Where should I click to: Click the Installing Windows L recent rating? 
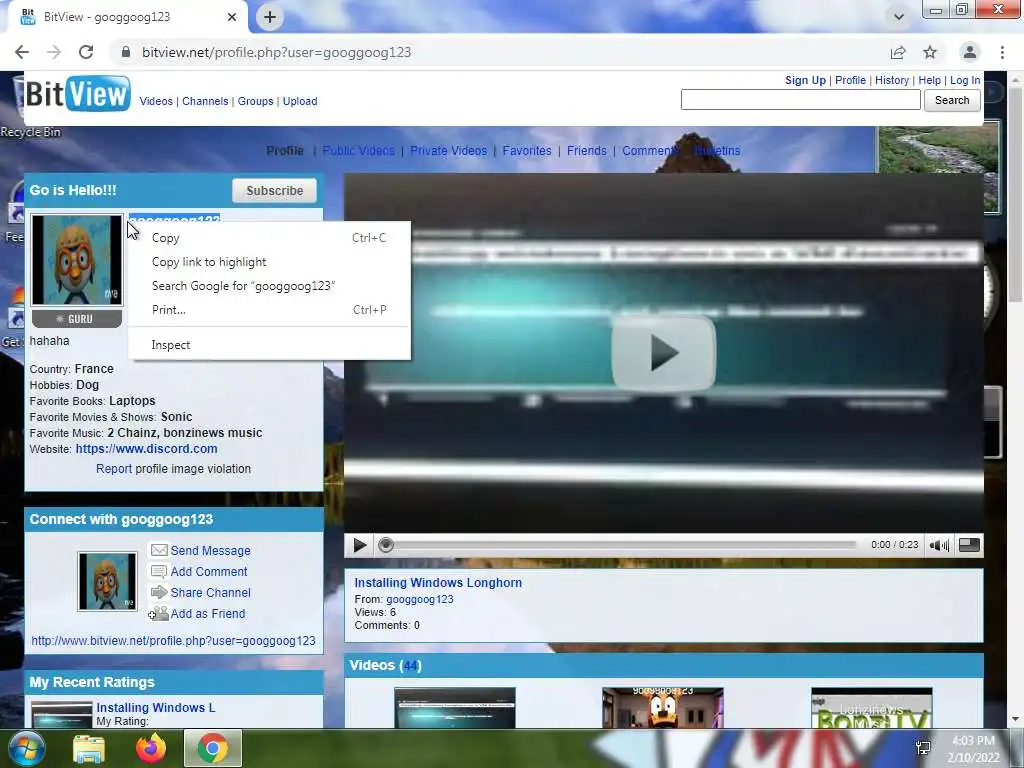point(155,707)
